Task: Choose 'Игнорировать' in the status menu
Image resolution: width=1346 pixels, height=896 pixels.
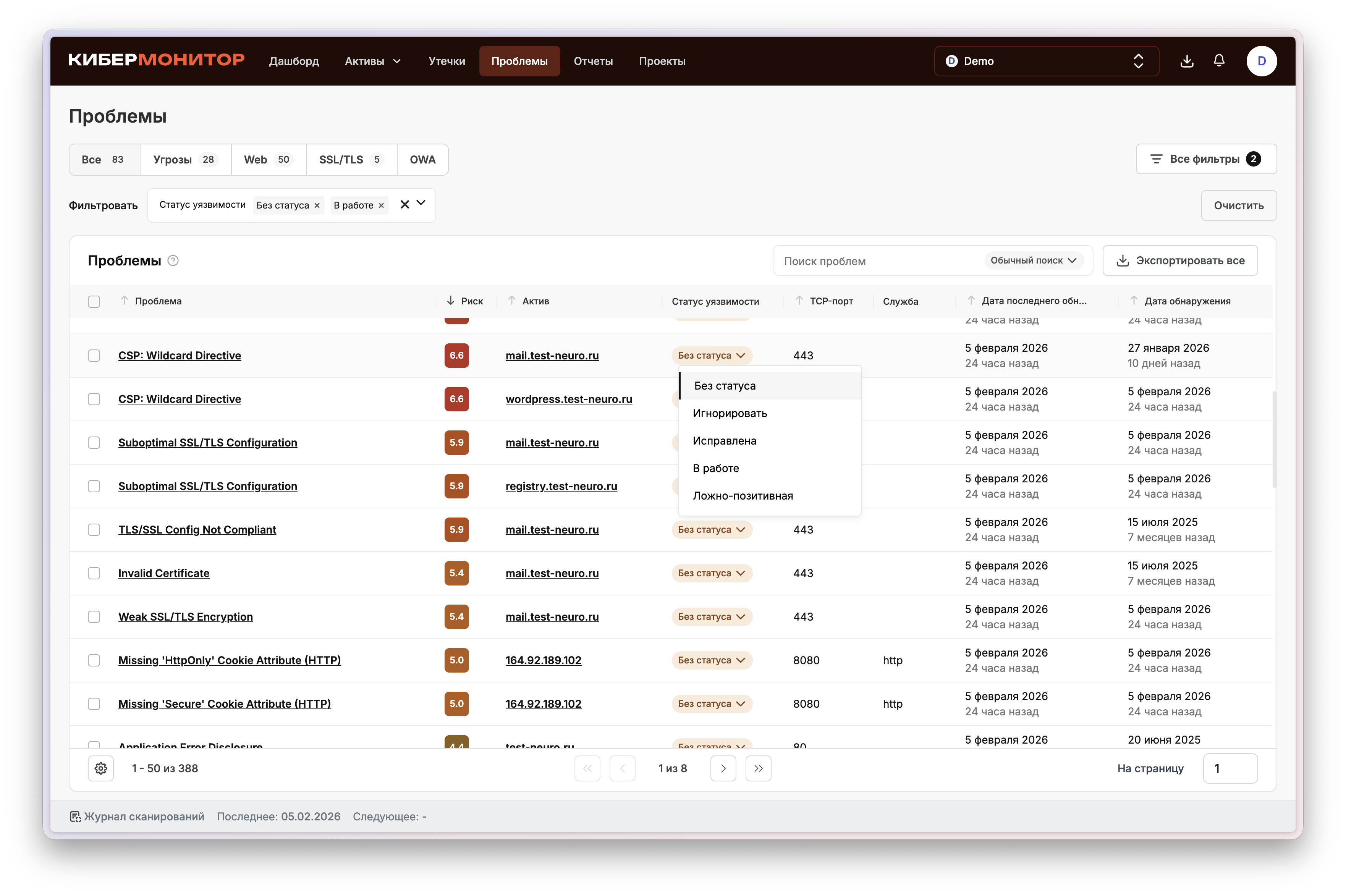Action: tap(730, 413)
